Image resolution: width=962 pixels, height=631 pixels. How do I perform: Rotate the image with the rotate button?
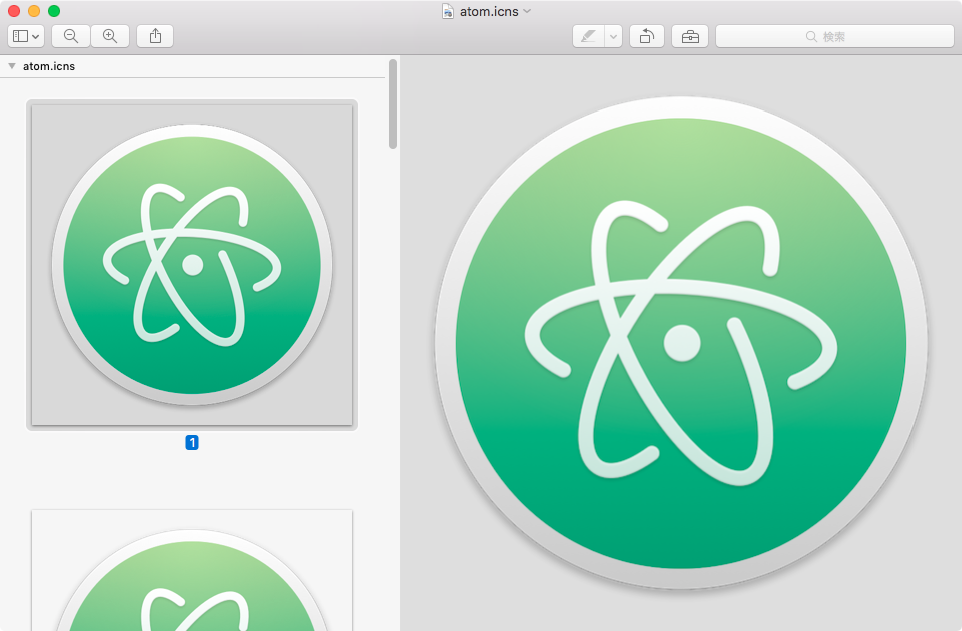[x=647, y=36]
